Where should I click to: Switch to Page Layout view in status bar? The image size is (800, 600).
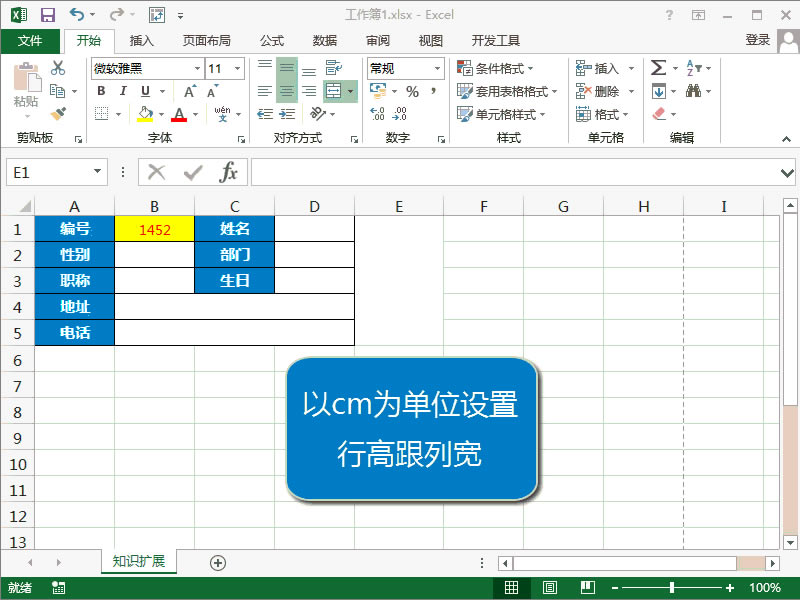549,588
